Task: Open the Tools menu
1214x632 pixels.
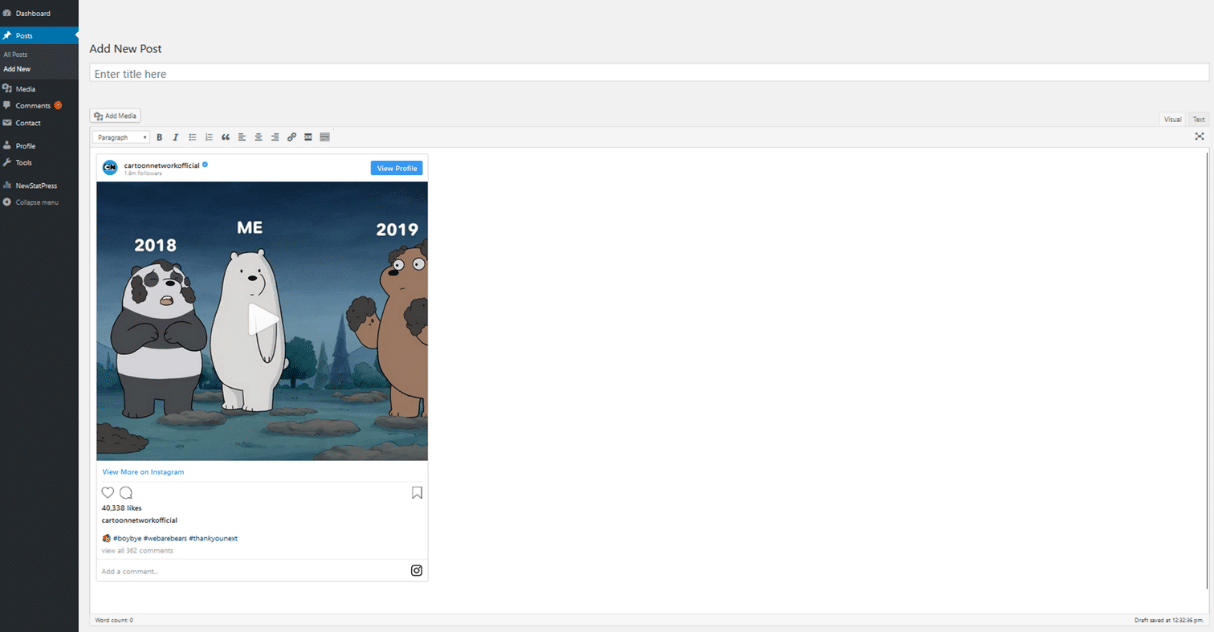Action: (x=39, y=162)
